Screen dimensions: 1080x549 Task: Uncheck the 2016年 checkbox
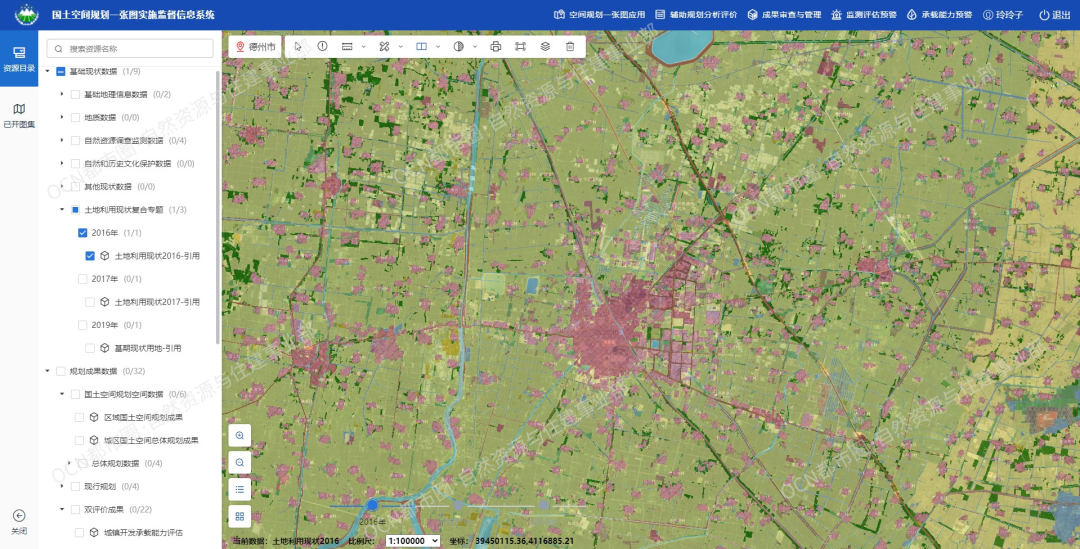click(83, 233)
